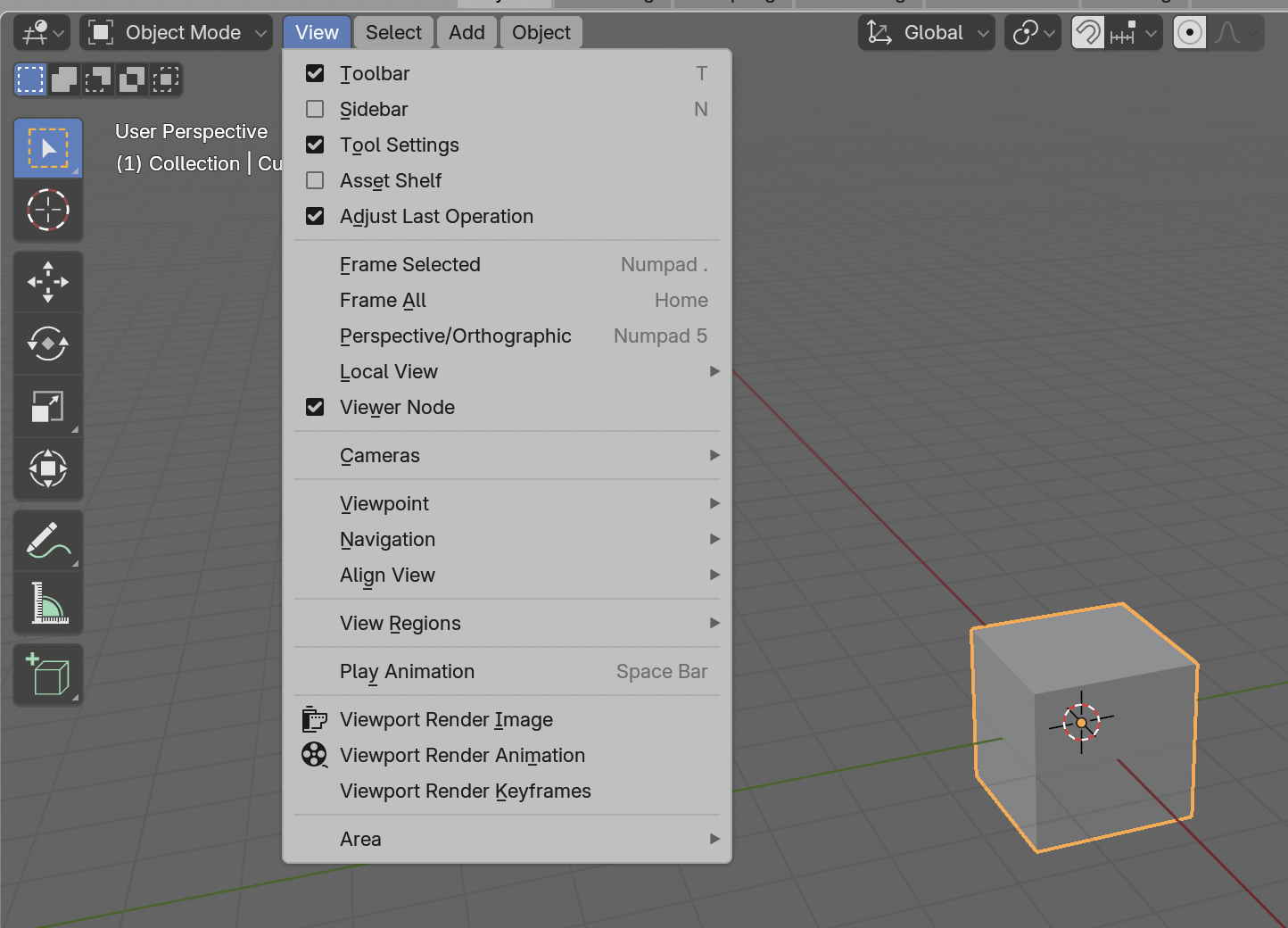Set selection mode to invert
1288x928 pixels.
pyautogui.click(x=132, y=79)
